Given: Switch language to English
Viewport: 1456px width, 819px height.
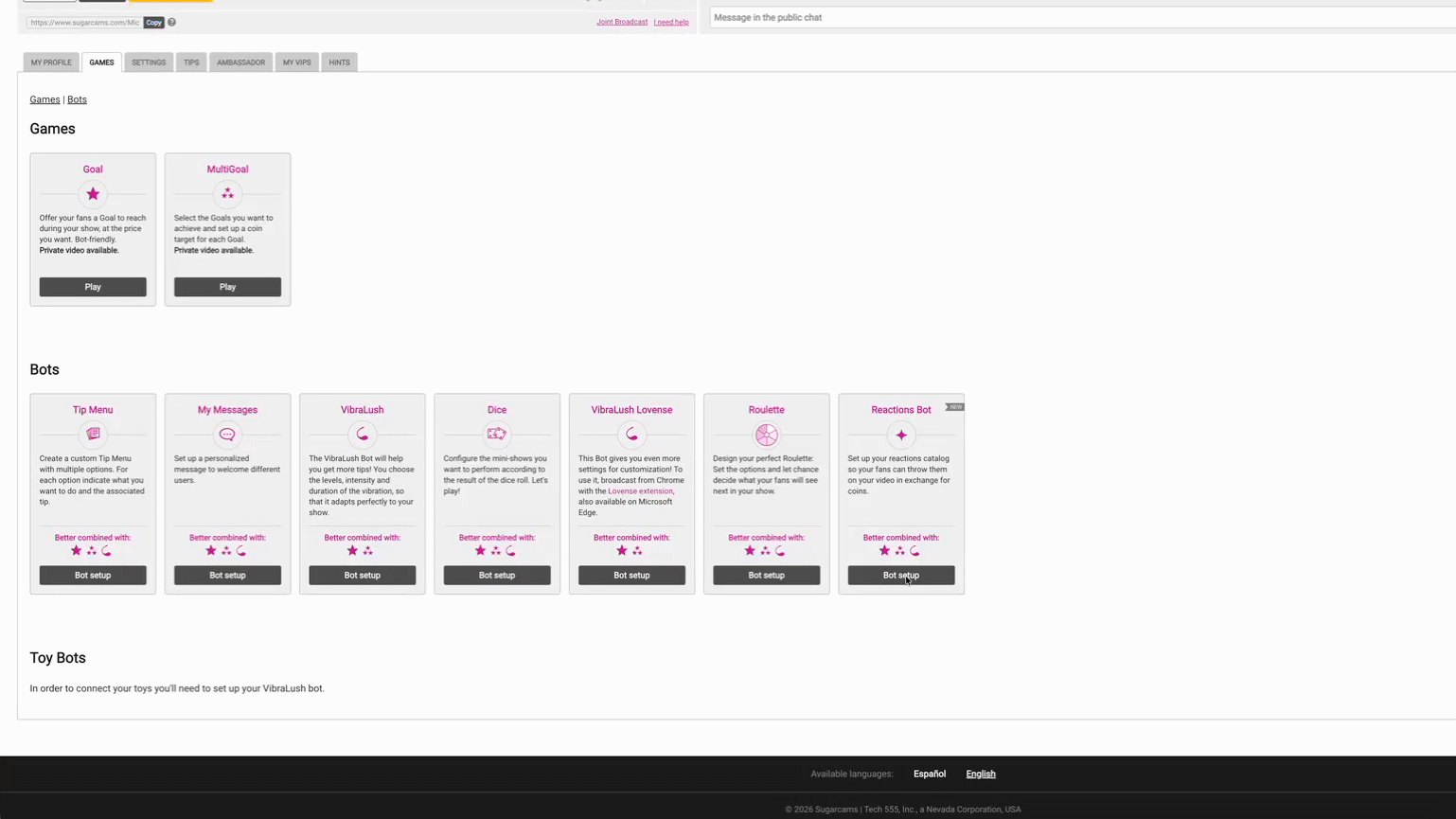Looking at the screenshot, I should (x=981, y=774).
